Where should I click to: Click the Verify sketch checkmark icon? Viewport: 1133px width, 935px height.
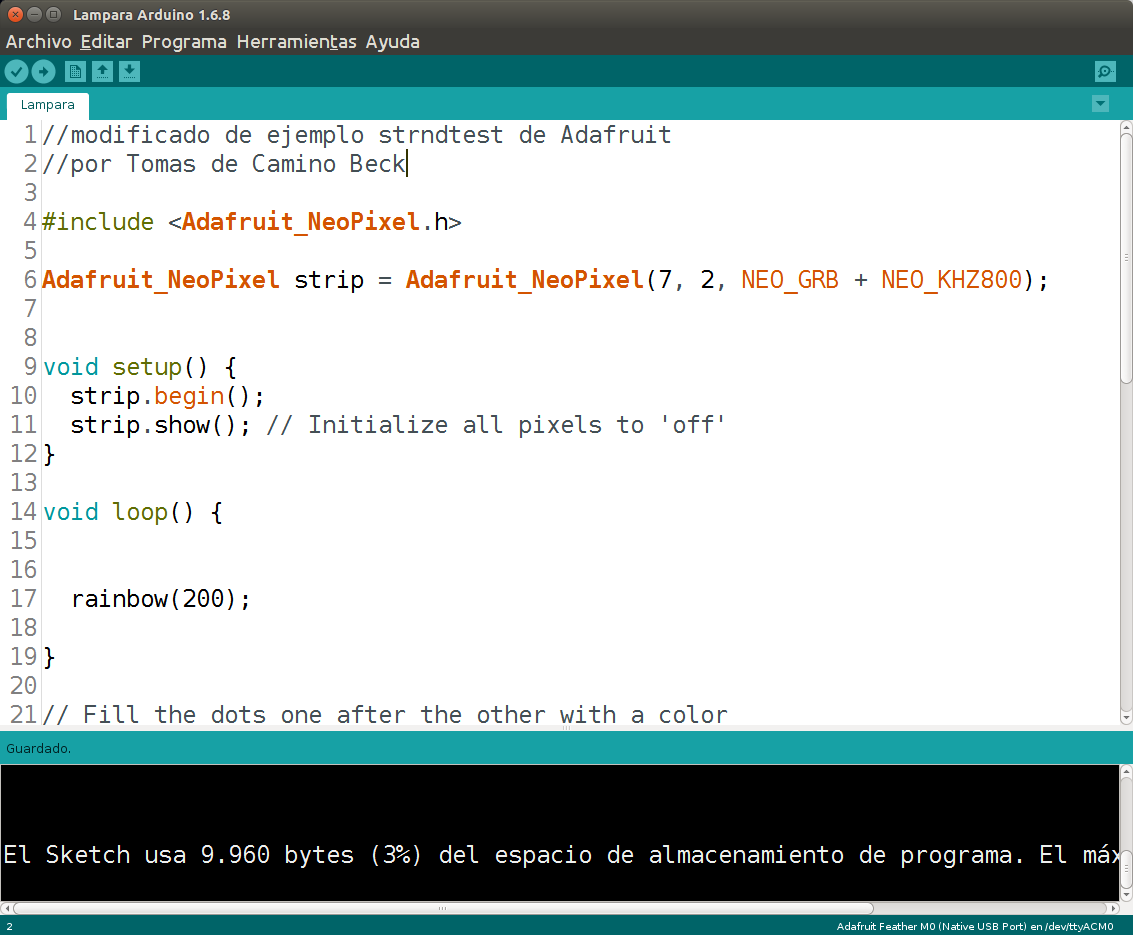pos(17,72)
